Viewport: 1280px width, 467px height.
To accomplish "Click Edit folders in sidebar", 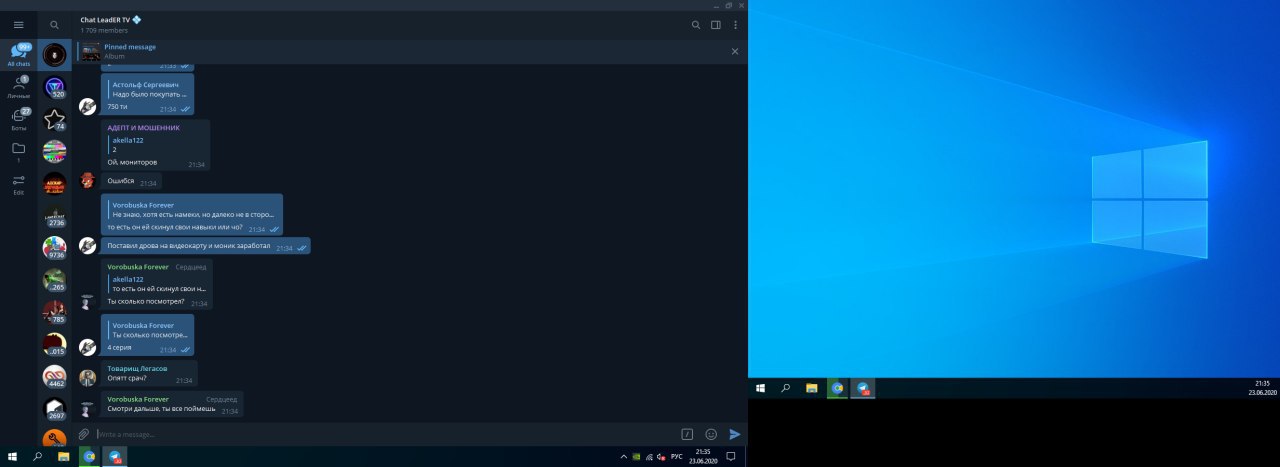I will point(18,184).
